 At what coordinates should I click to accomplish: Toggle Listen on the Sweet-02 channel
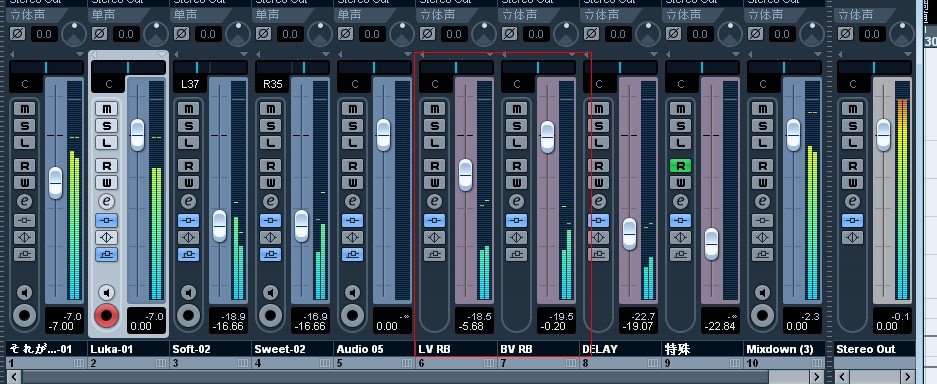click(271, 143)
